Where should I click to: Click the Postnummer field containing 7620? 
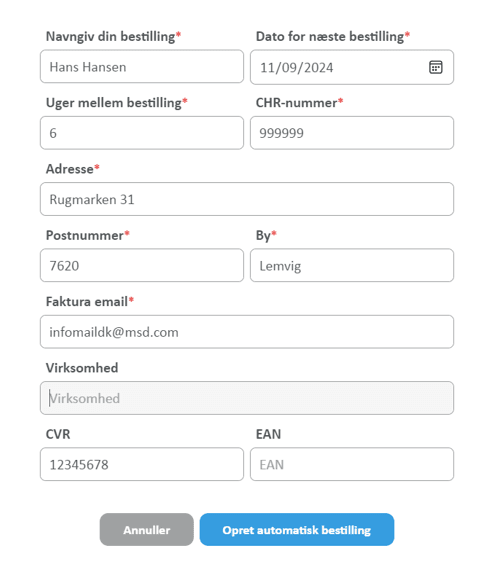click(142, 266)
